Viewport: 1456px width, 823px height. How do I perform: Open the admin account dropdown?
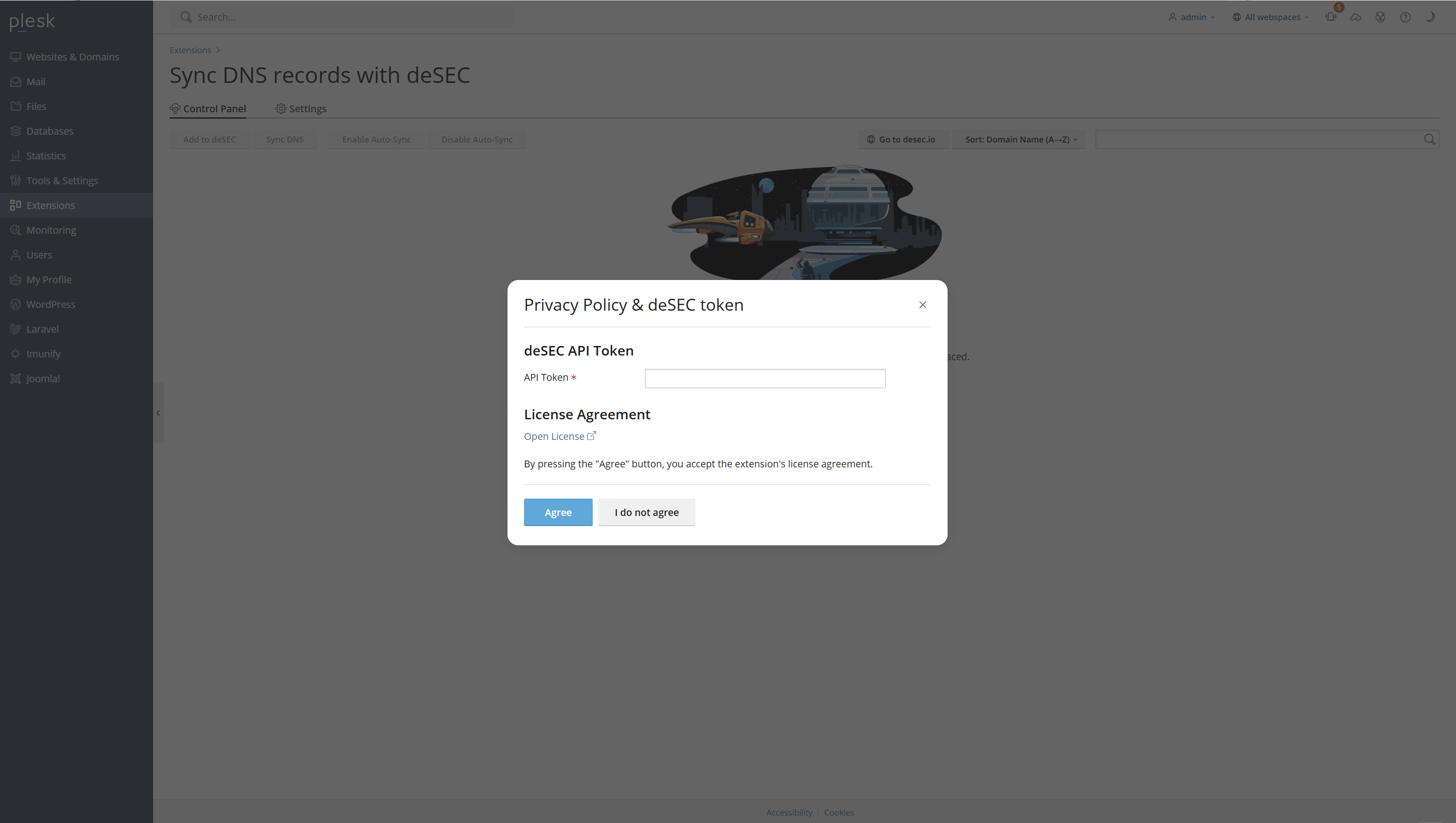click(x=1191, y=17)
